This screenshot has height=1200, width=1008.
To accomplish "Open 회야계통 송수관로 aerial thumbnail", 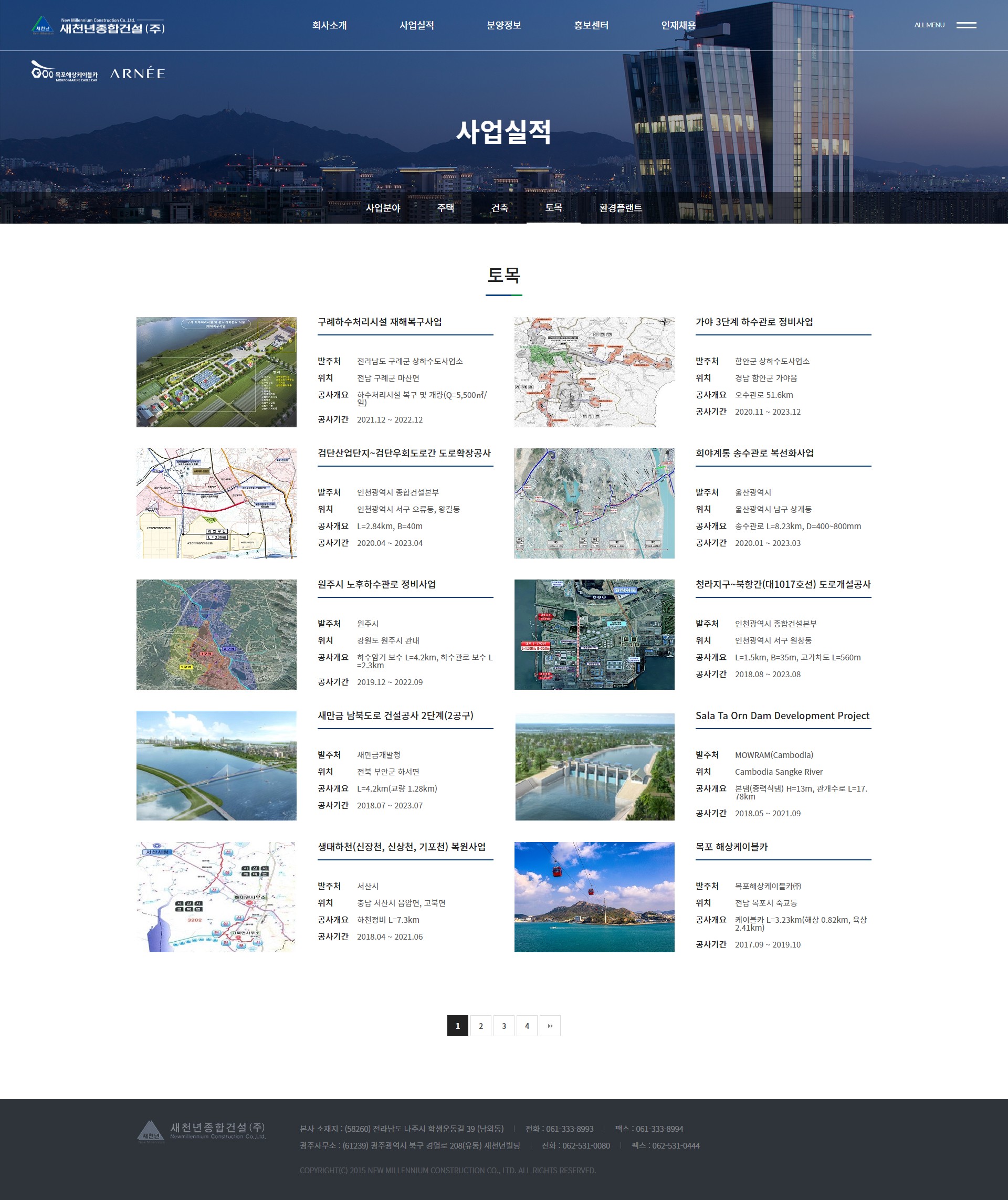I will [x=594, y=503].
